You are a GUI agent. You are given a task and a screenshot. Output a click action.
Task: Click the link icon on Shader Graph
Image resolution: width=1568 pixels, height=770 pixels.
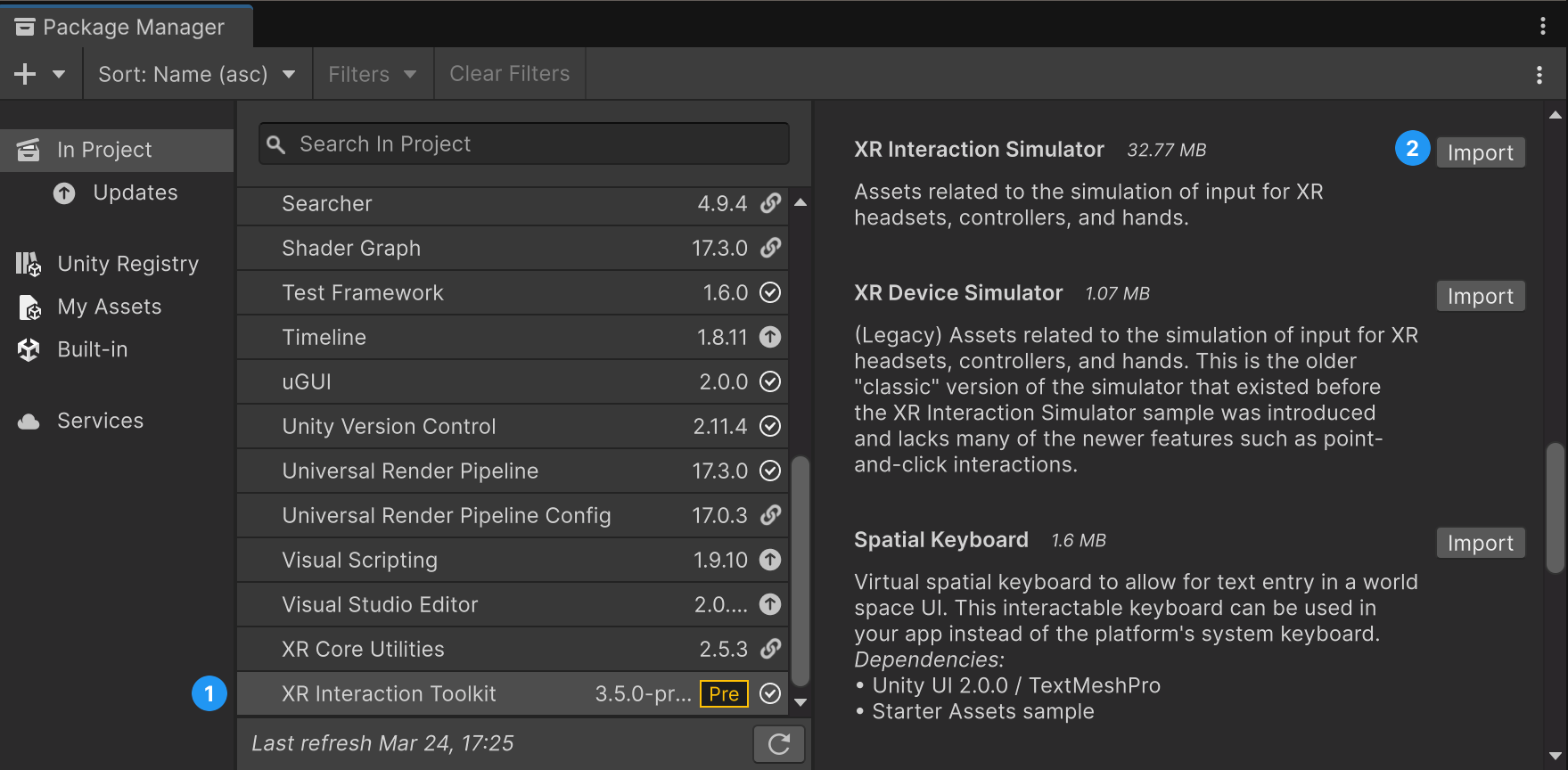click(770, 248)
